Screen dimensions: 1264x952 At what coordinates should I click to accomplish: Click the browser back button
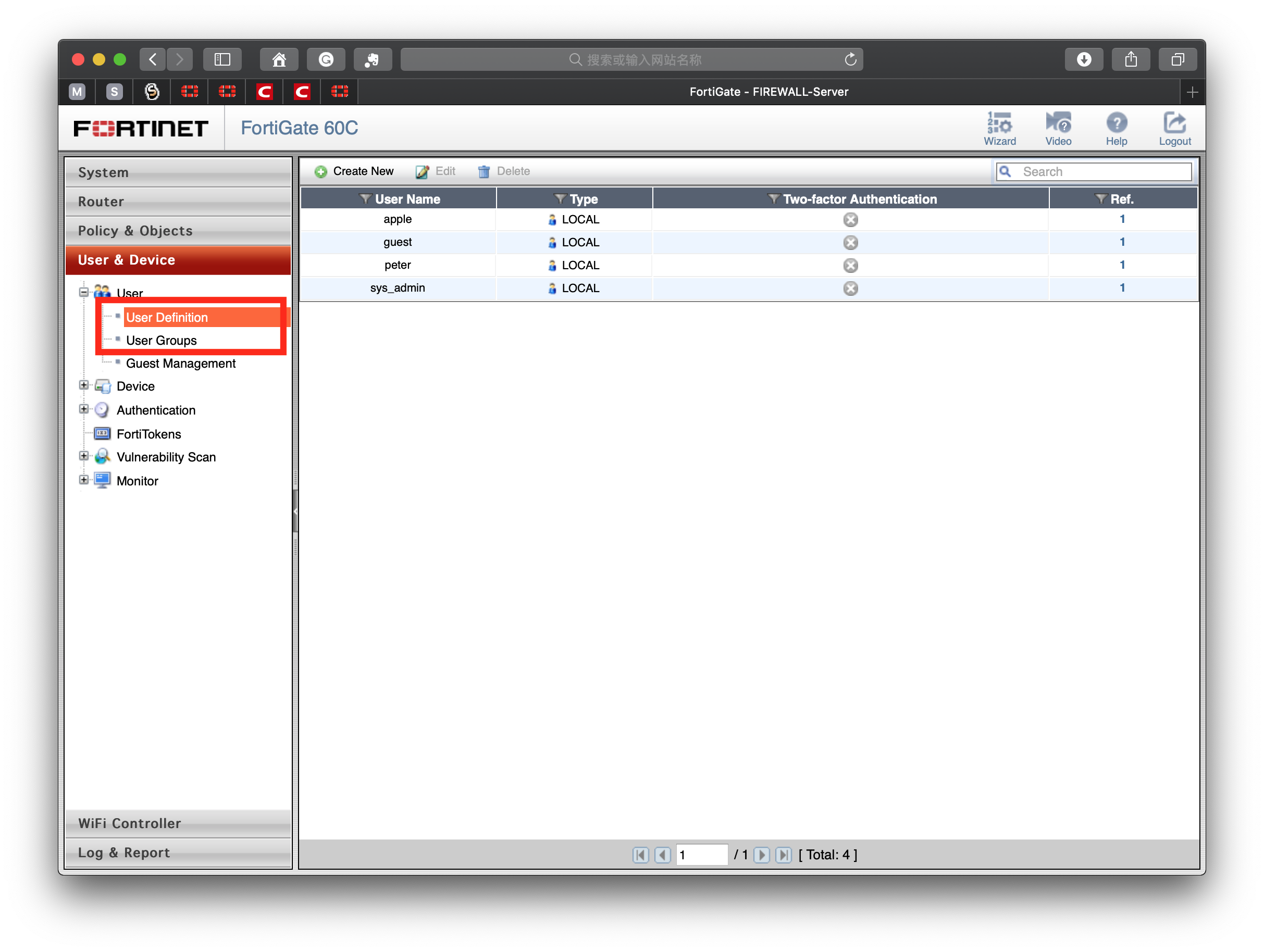[153, 59]
